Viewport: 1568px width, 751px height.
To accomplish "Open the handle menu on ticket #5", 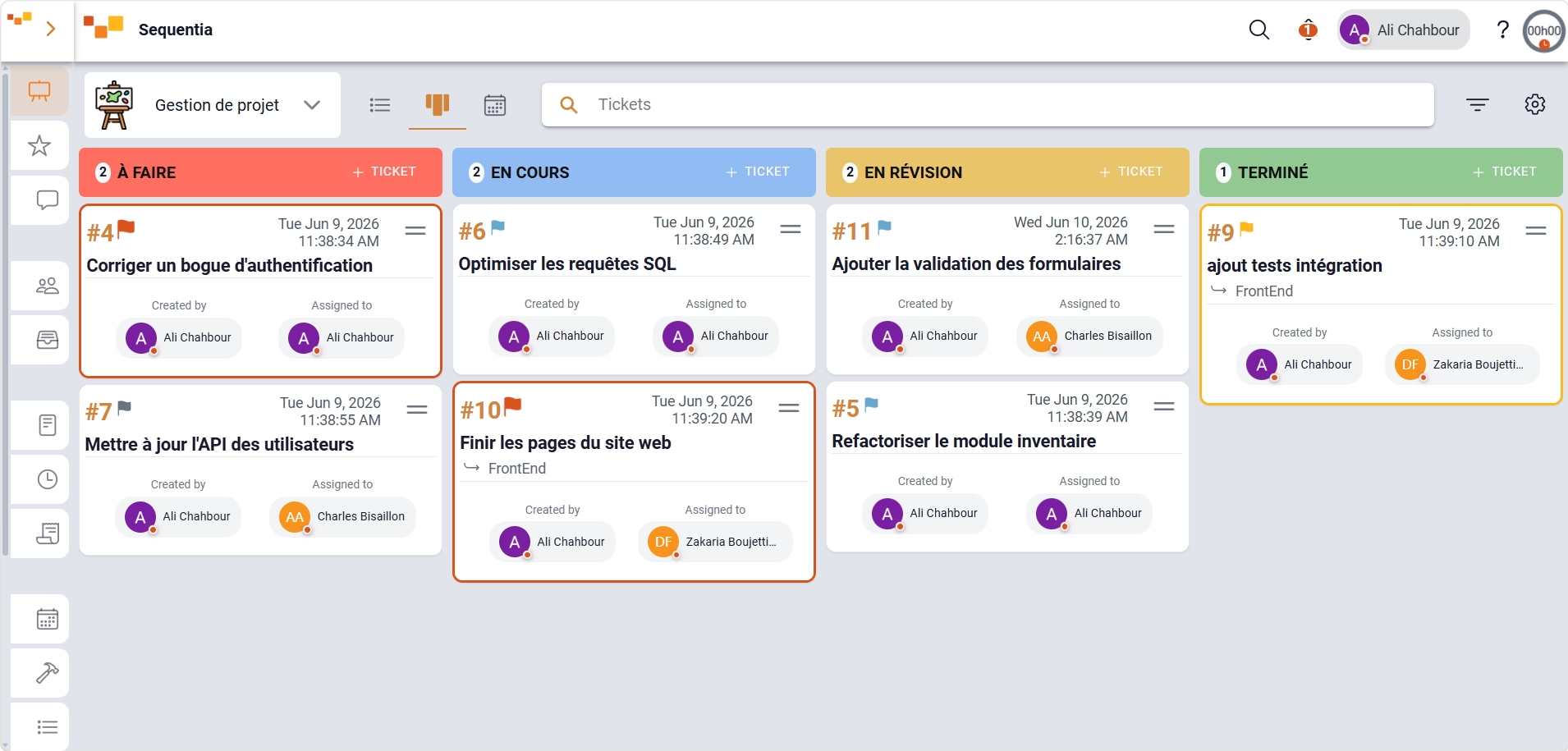I will pyautogui.click(x=1164, y=407).
